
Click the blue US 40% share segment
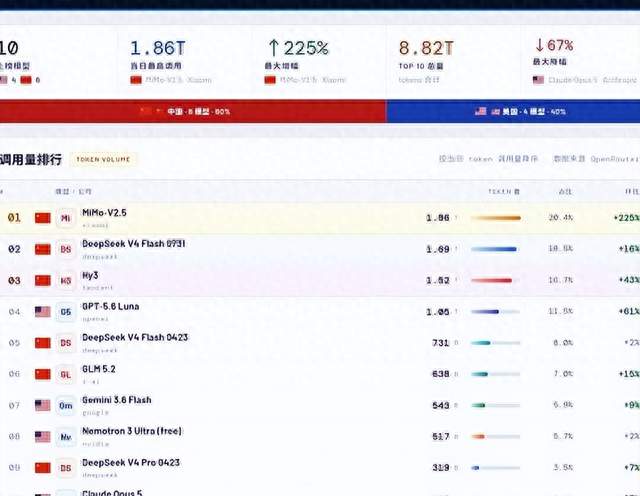pos(513,111)
